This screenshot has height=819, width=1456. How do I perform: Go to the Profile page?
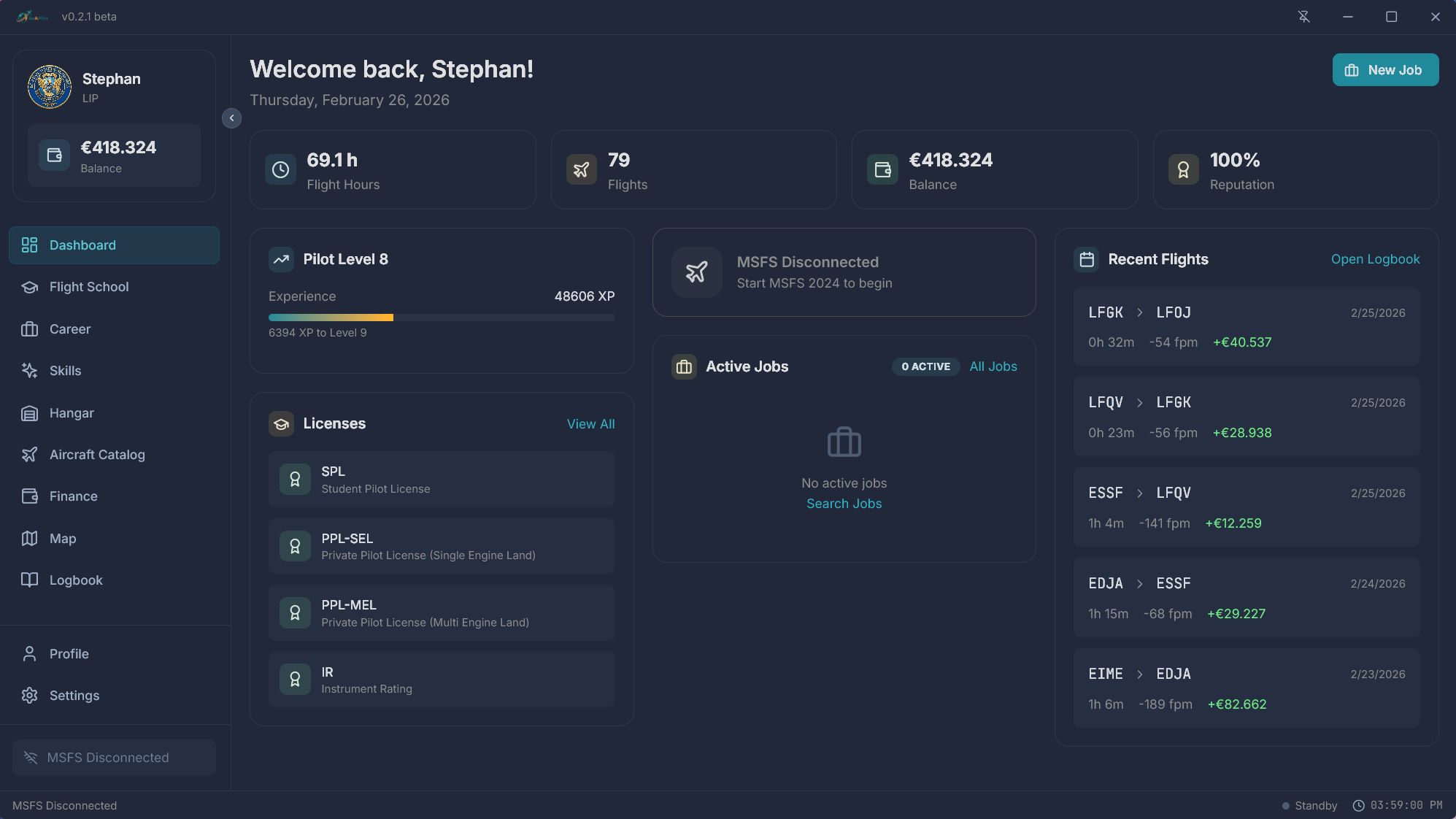point(69,654)
